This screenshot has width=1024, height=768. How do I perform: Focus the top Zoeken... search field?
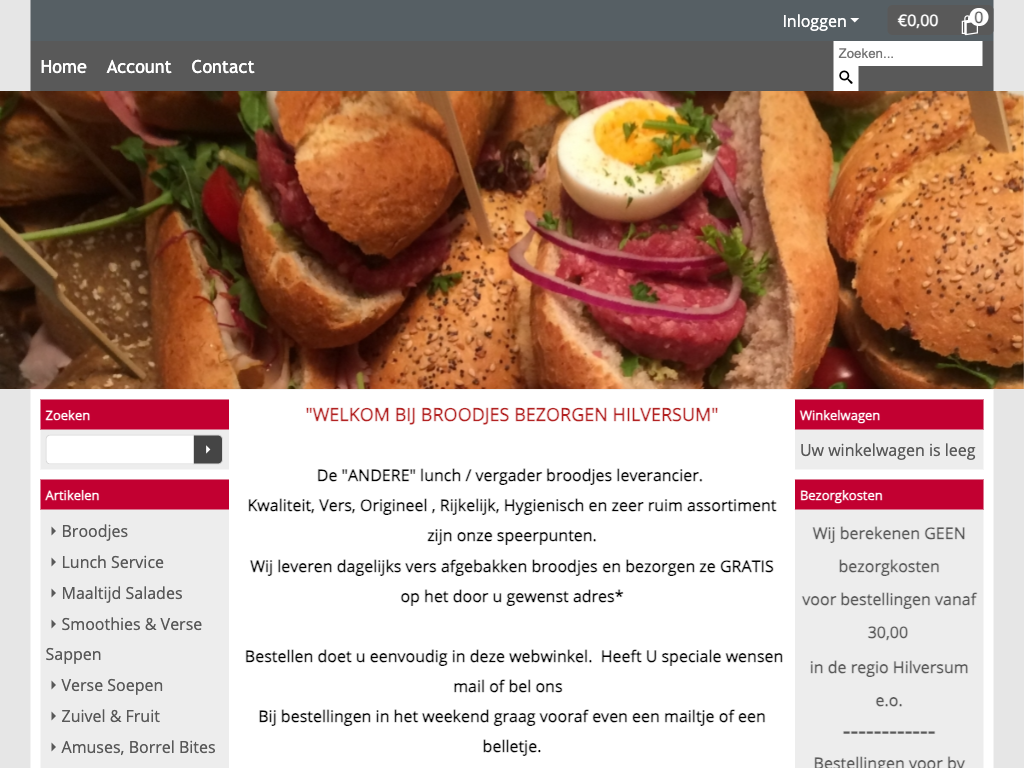(908, 54)
